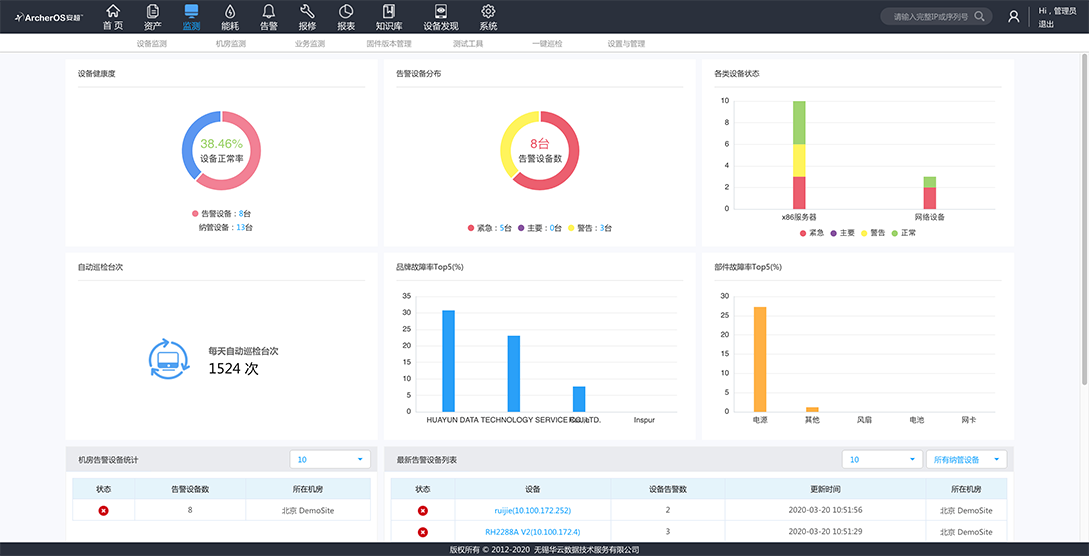This screenshot has width=1089, height=556.
Task: Expand the 最新告警设备列表 page-size dropdown
Action: coord(880,459)
